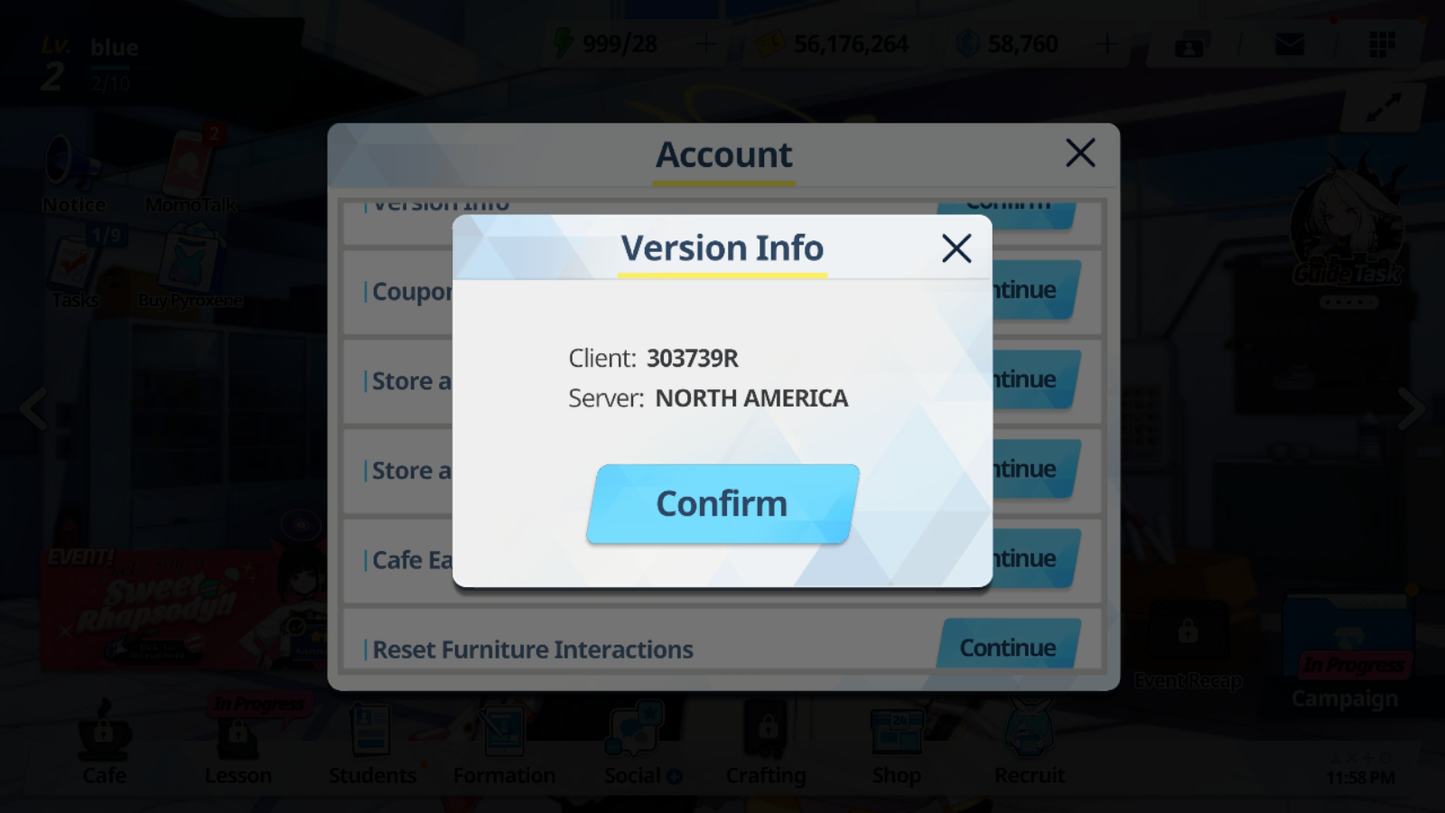Image resolution: width=1445 pixels, height=813 pixels.
Task: Continue next to Reset Furniture Interactions
Action: [x=1008, y=647]
